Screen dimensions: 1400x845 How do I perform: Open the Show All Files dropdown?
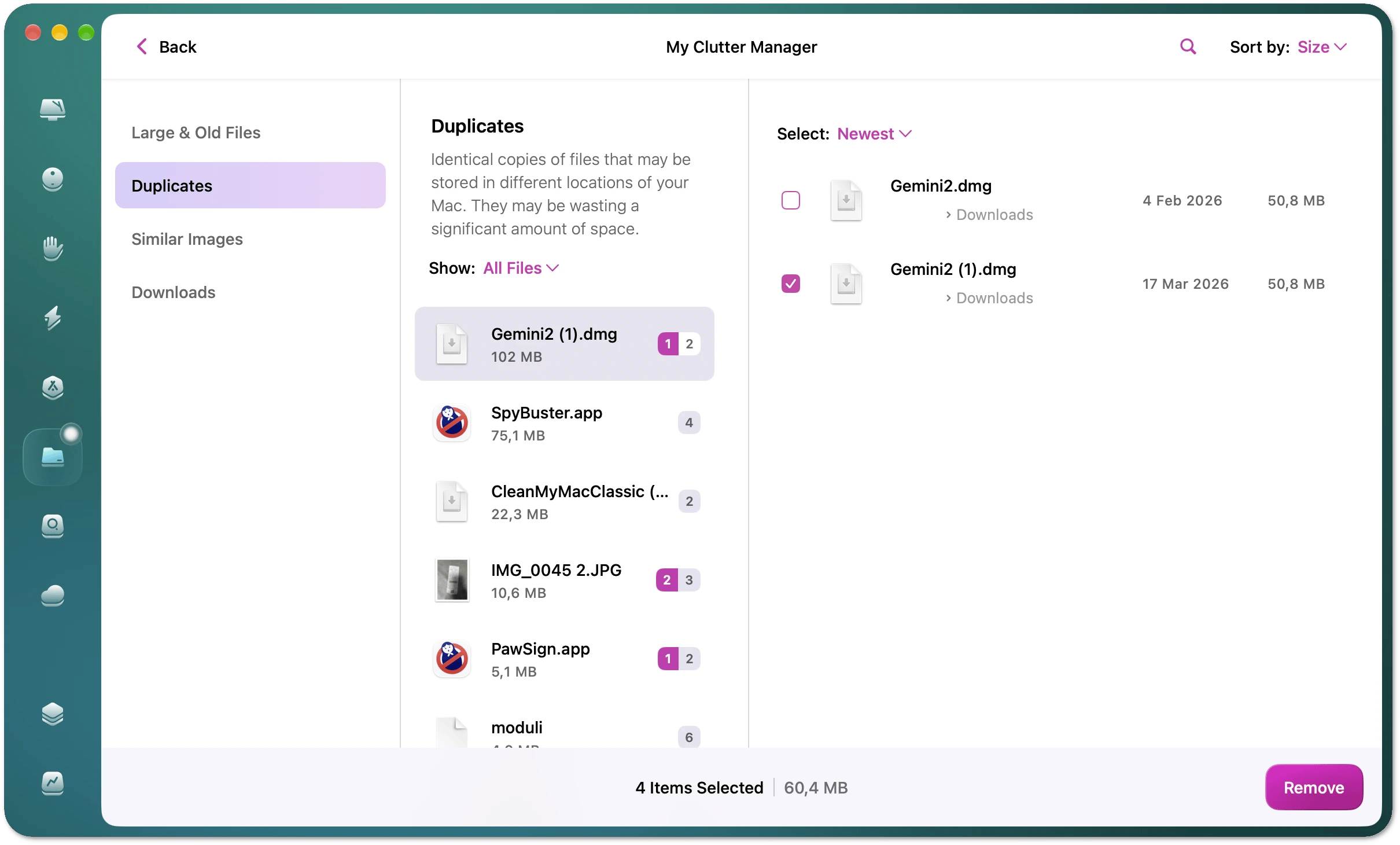pyautogui.click(x=521, y=268)
